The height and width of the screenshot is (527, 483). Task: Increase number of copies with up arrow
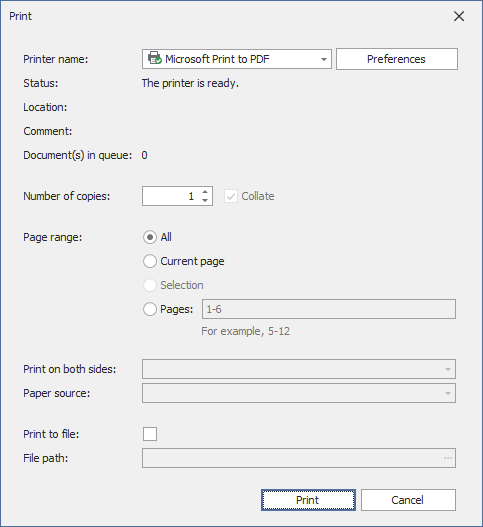205,192
